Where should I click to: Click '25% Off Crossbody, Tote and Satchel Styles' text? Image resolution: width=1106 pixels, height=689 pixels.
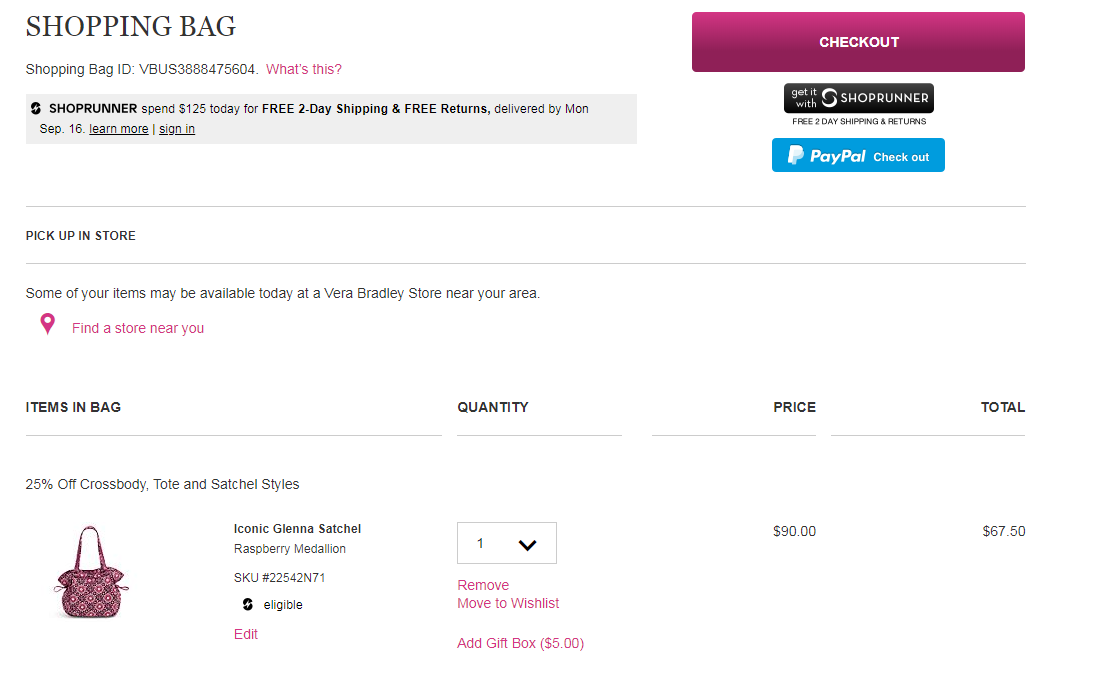(x=162, y=484)
